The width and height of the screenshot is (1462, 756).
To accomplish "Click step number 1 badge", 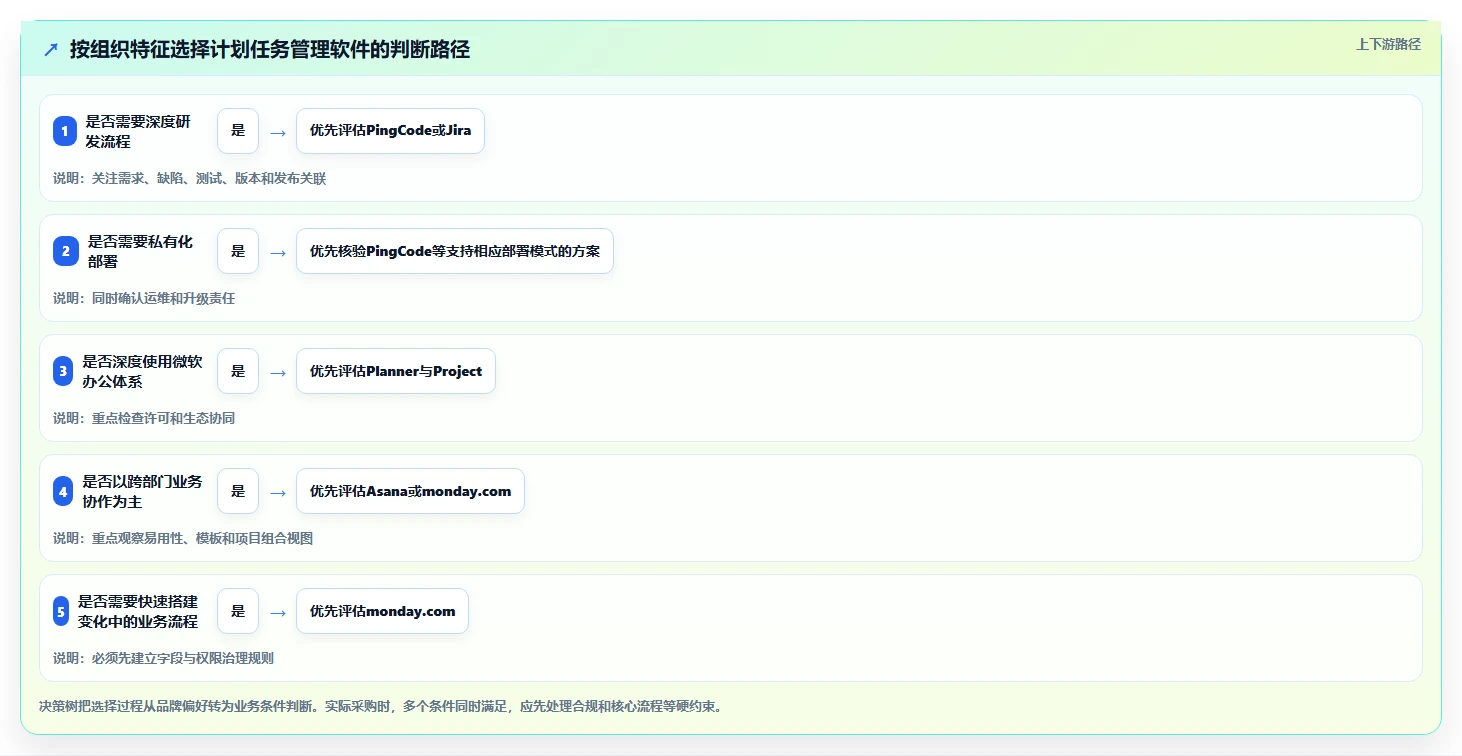I will tap(65, 131).
